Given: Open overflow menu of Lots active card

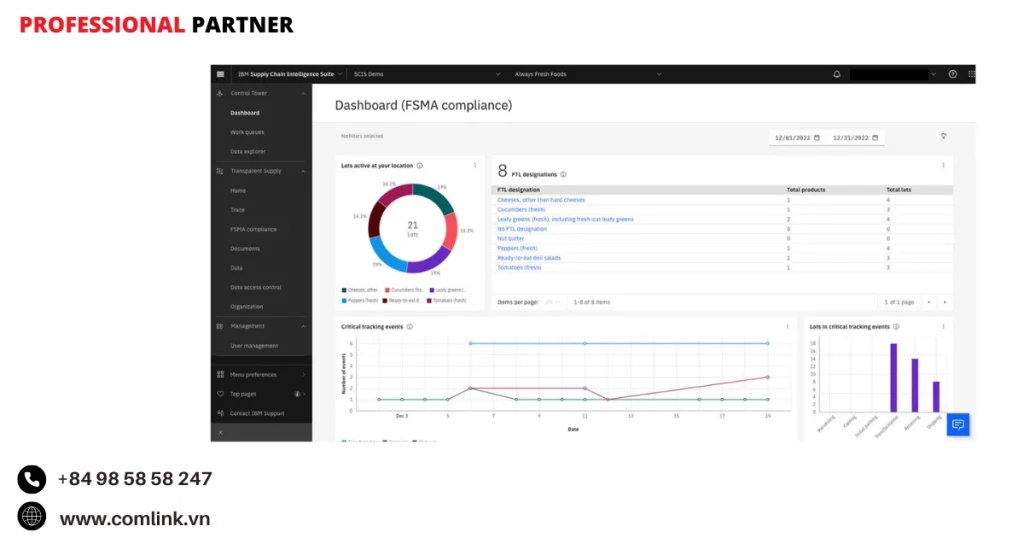Looking at the screenshot, I should coord(475,166).
